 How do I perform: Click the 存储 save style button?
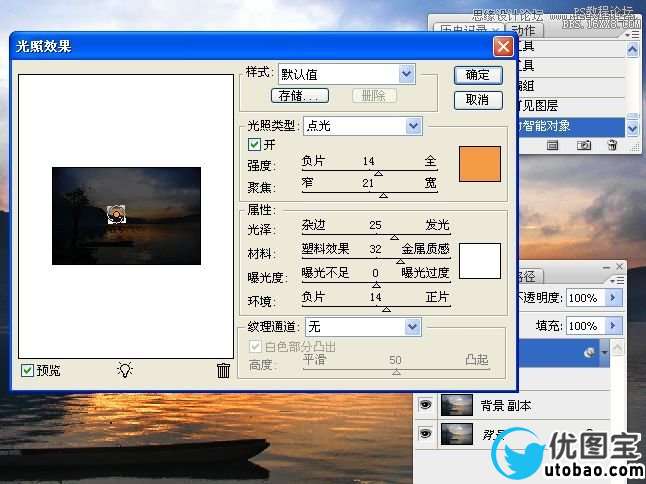(300, 96)
